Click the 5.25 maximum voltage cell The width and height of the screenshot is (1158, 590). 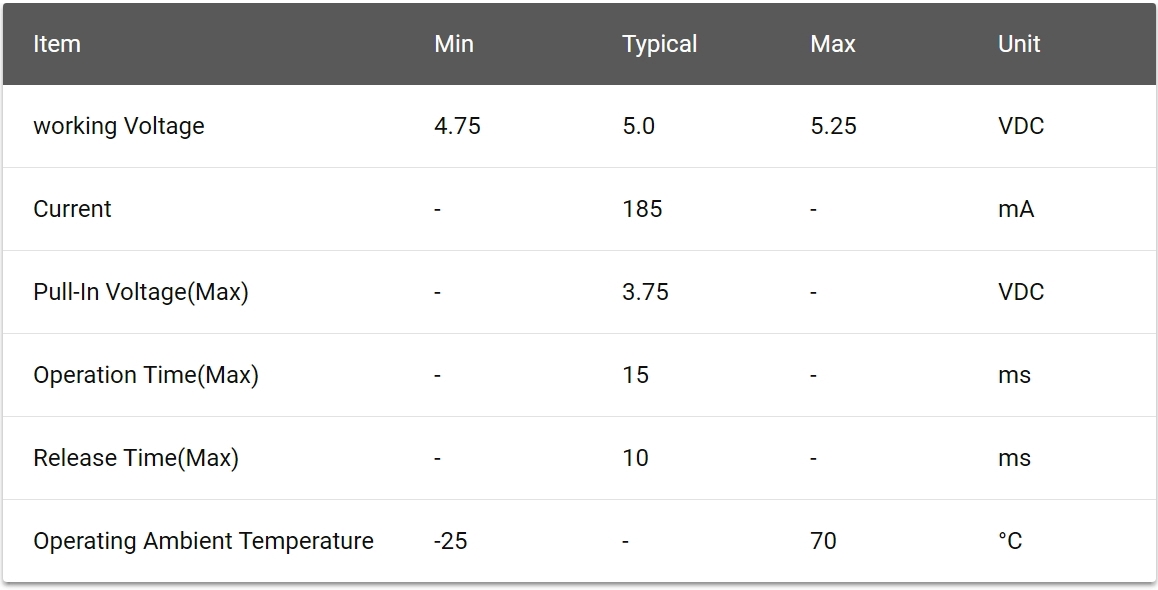click(x=833, y=126)
